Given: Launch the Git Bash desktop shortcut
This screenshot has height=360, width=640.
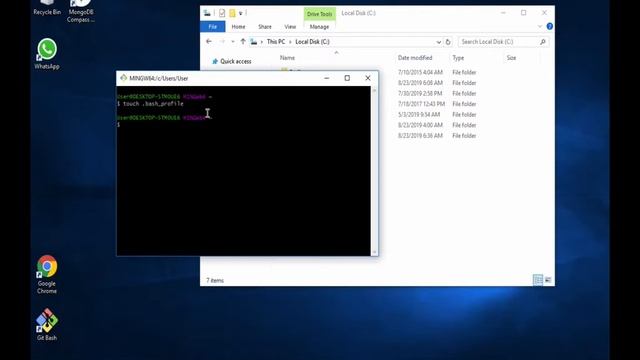Looking at the screenshot, I should pos(47,324).
